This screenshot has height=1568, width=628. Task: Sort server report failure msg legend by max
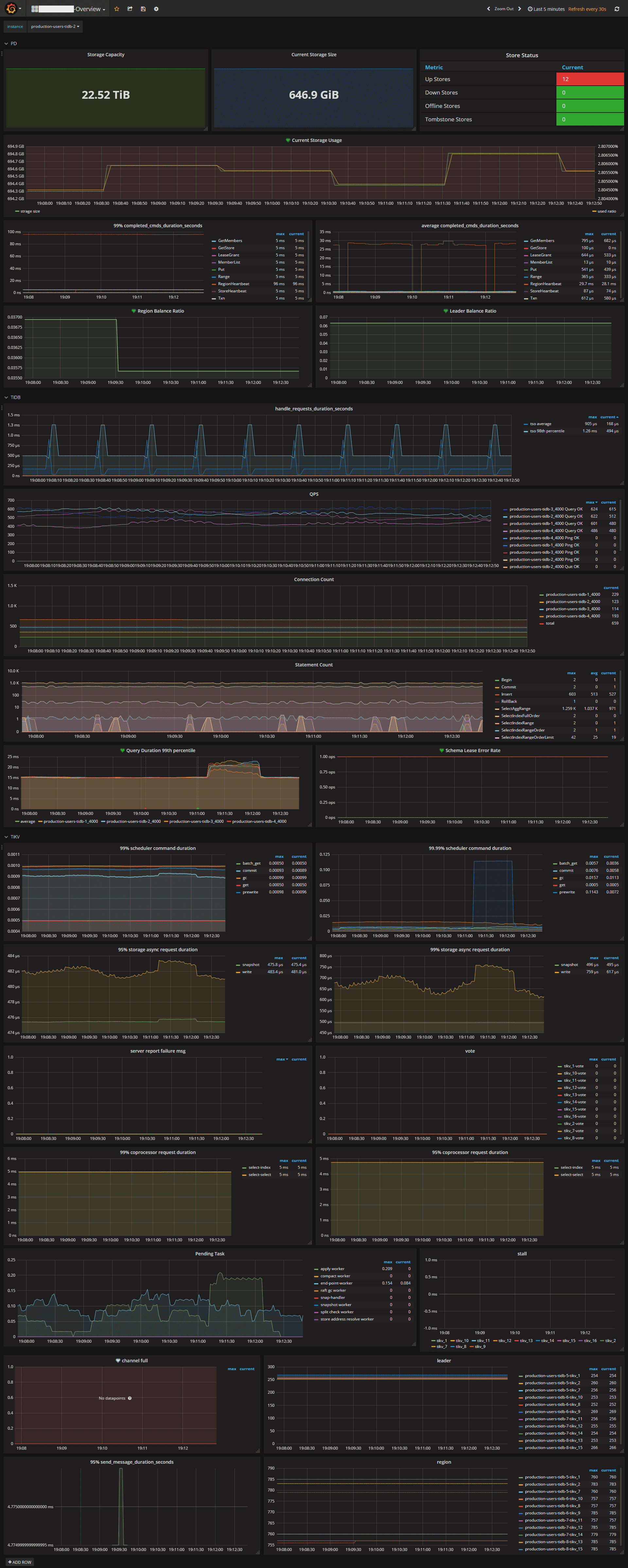[x=281, y=1059]
